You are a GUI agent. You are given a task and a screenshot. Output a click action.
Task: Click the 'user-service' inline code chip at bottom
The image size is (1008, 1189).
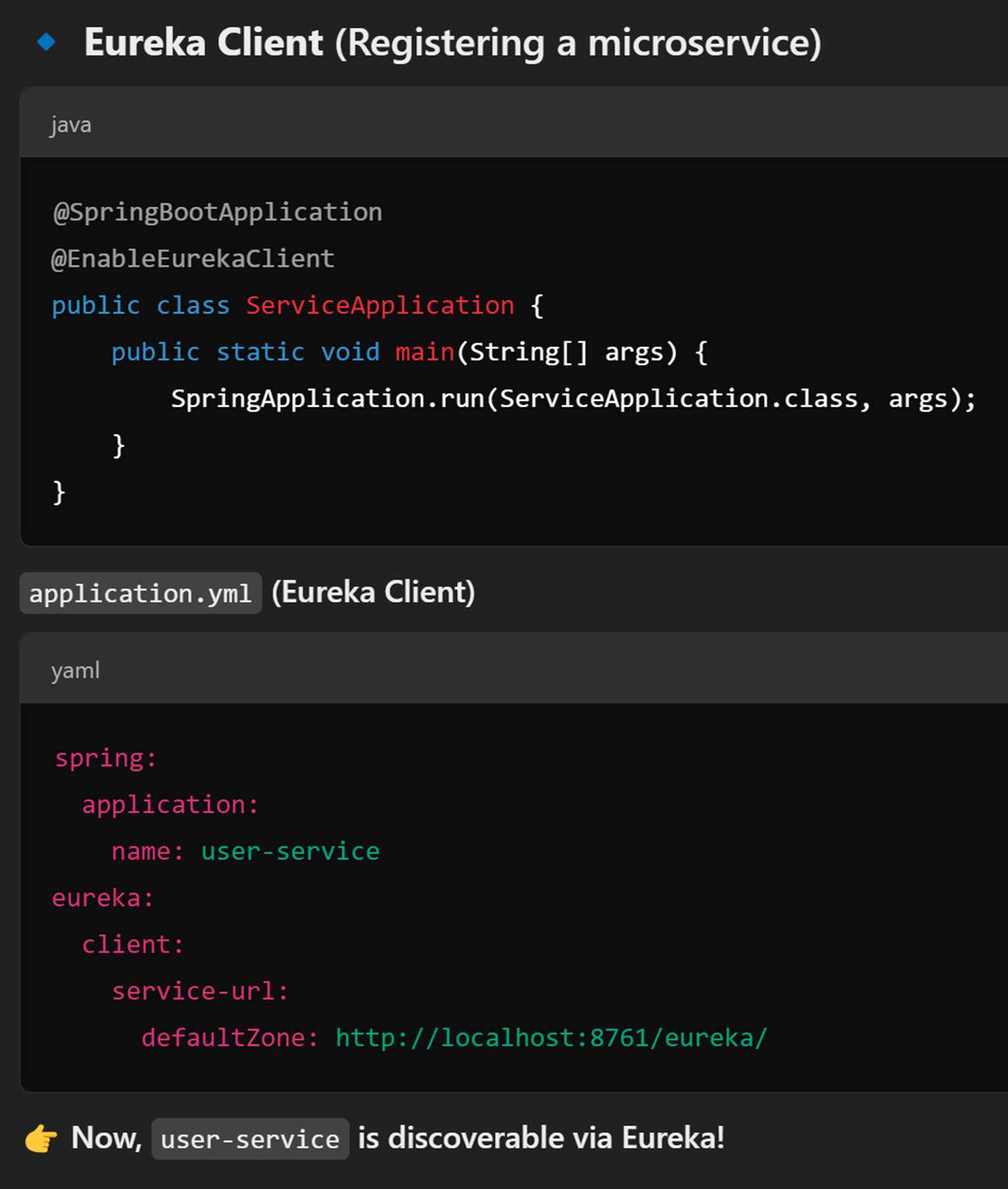pos(250,1139)
